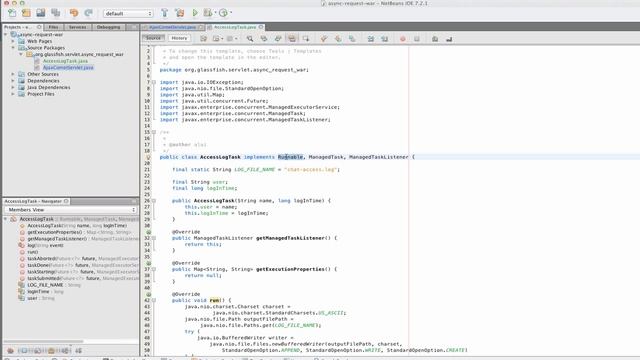Screen dimensions: 640x360
Task: Select getExecutionProperties() in Navigator
Action: [x=55, y=232]
